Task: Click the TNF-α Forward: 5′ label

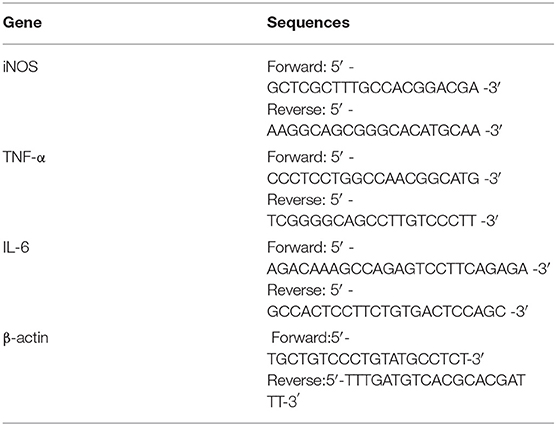Action: click(x=305, y=157)
